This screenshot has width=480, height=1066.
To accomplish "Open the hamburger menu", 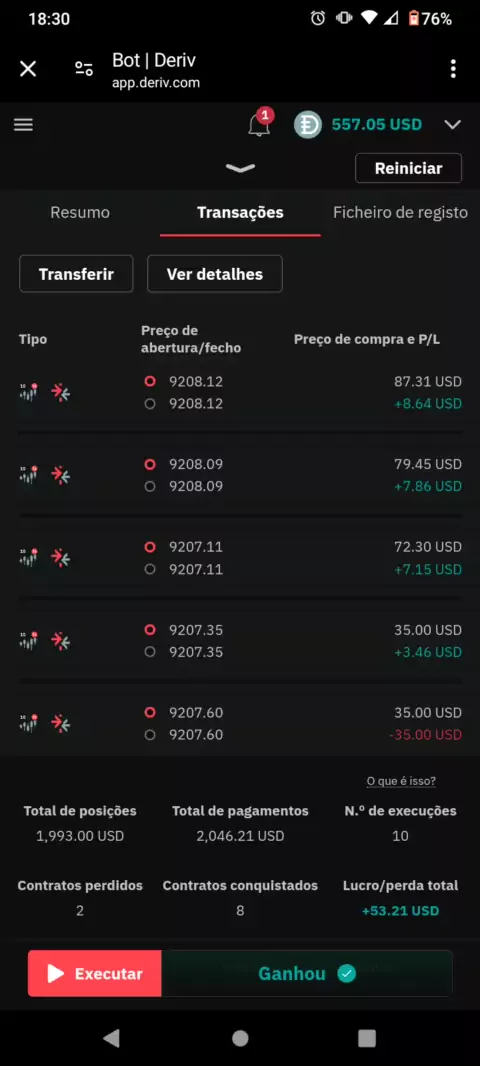I will (23, 124).
